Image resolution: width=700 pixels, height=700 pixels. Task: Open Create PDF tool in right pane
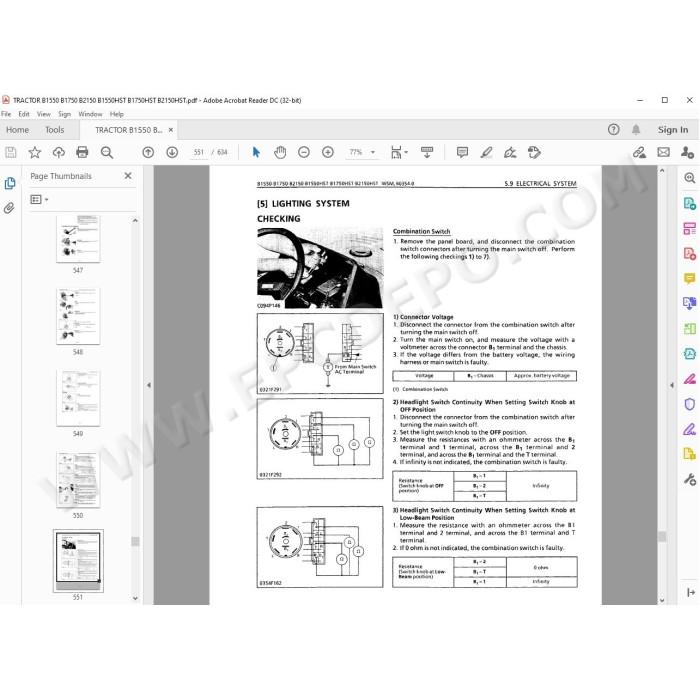[690, 254]
